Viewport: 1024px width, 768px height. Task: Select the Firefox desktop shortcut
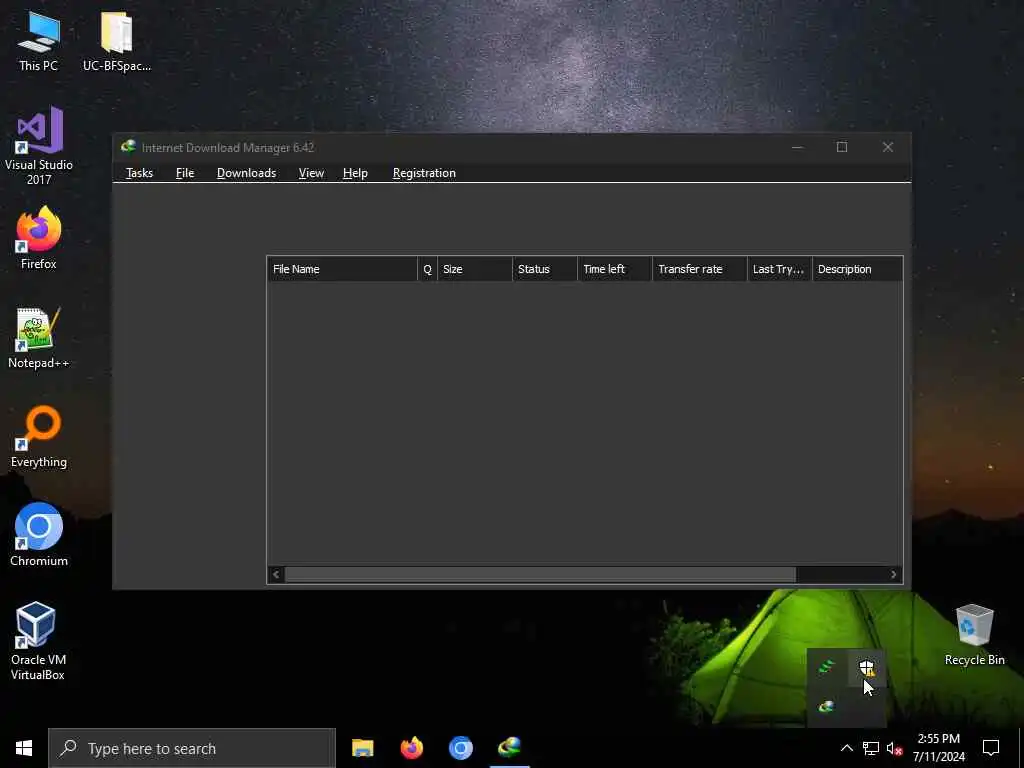click(39, 238)
